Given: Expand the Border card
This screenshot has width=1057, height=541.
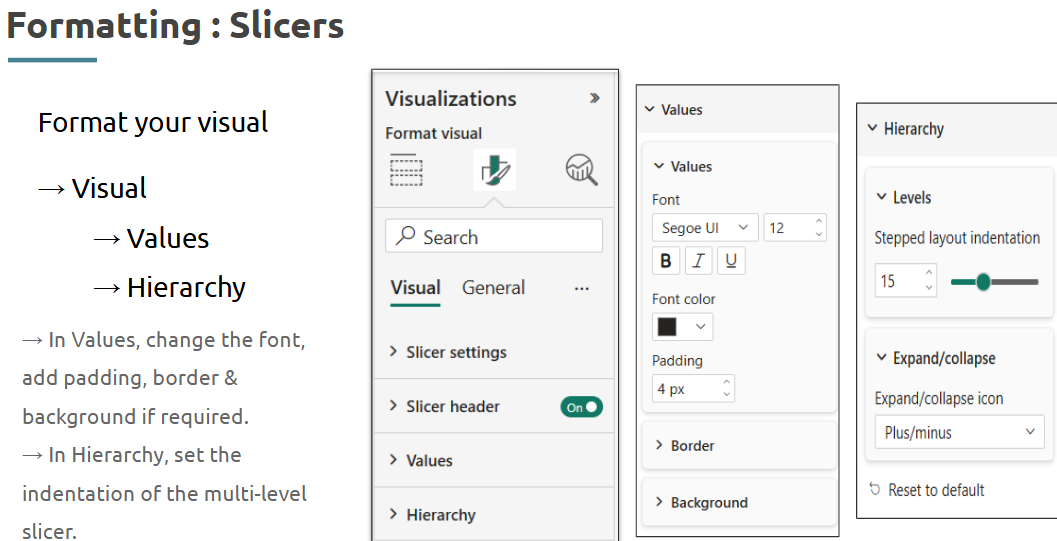Looking at the screenshot, I should point(739,445).
